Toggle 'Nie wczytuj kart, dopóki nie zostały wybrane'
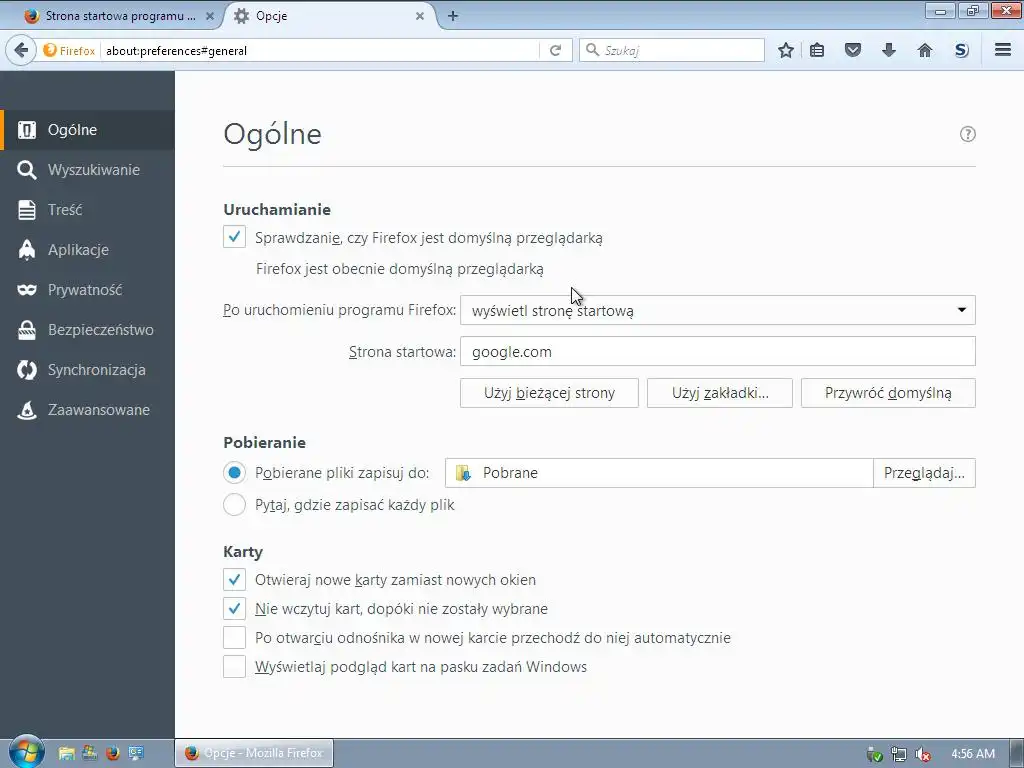 (234, 608)
